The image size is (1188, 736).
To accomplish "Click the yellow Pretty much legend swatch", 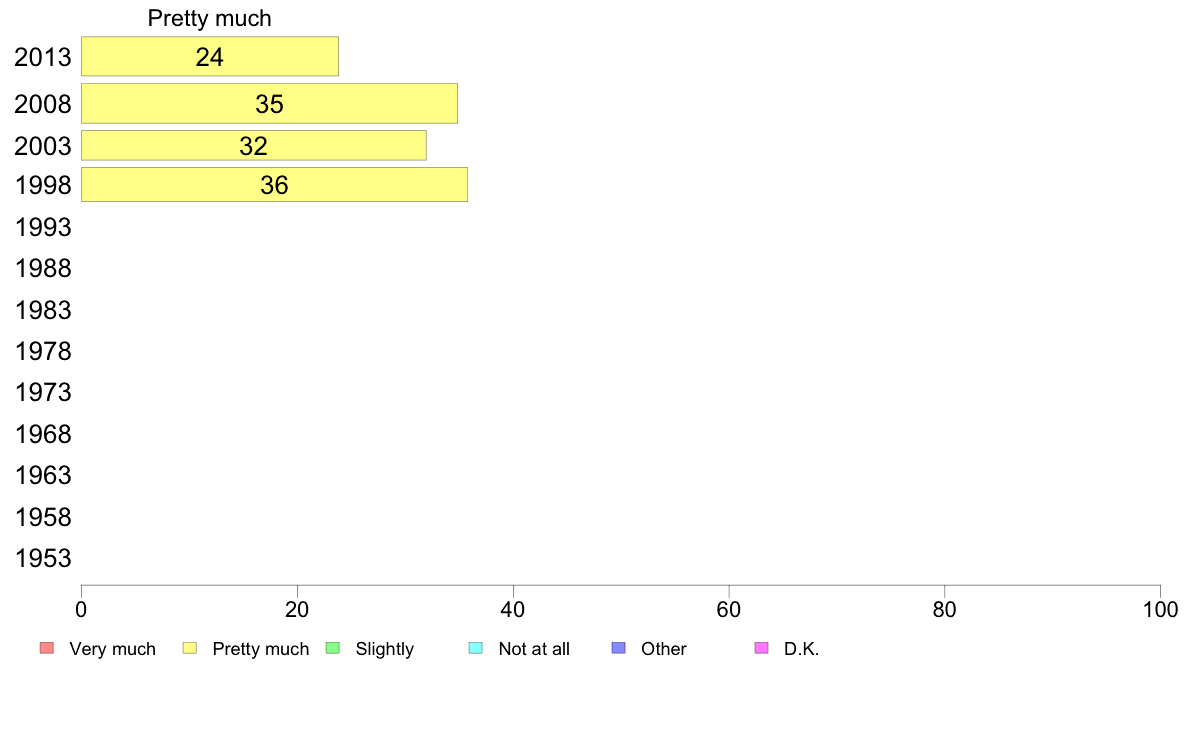I will pos(190,648).
